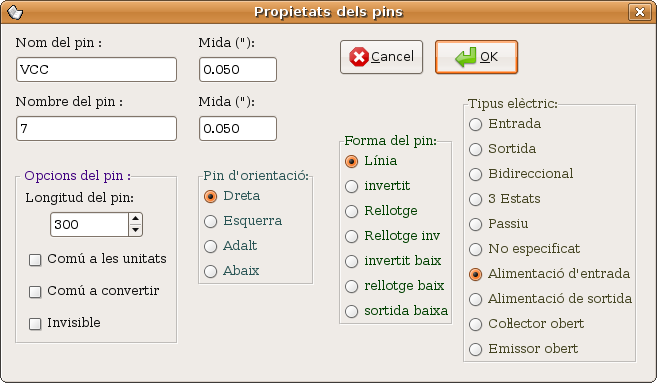The width and height of the screenshot is (657, 383).
Task: Check the Invisible option
Action: coord(35,324)
